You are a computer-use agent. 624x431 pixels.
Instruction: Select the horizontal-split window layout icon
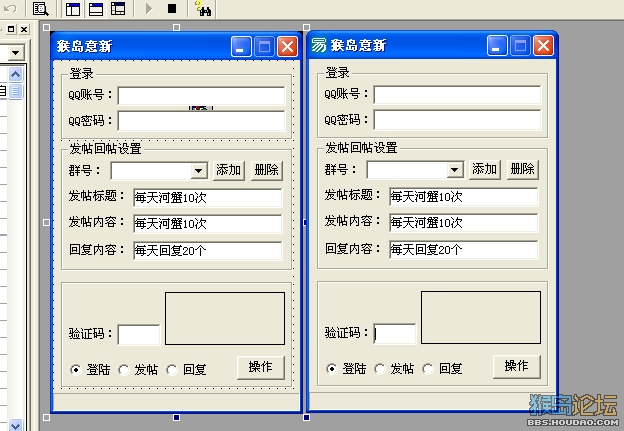[x=96, y=9]
